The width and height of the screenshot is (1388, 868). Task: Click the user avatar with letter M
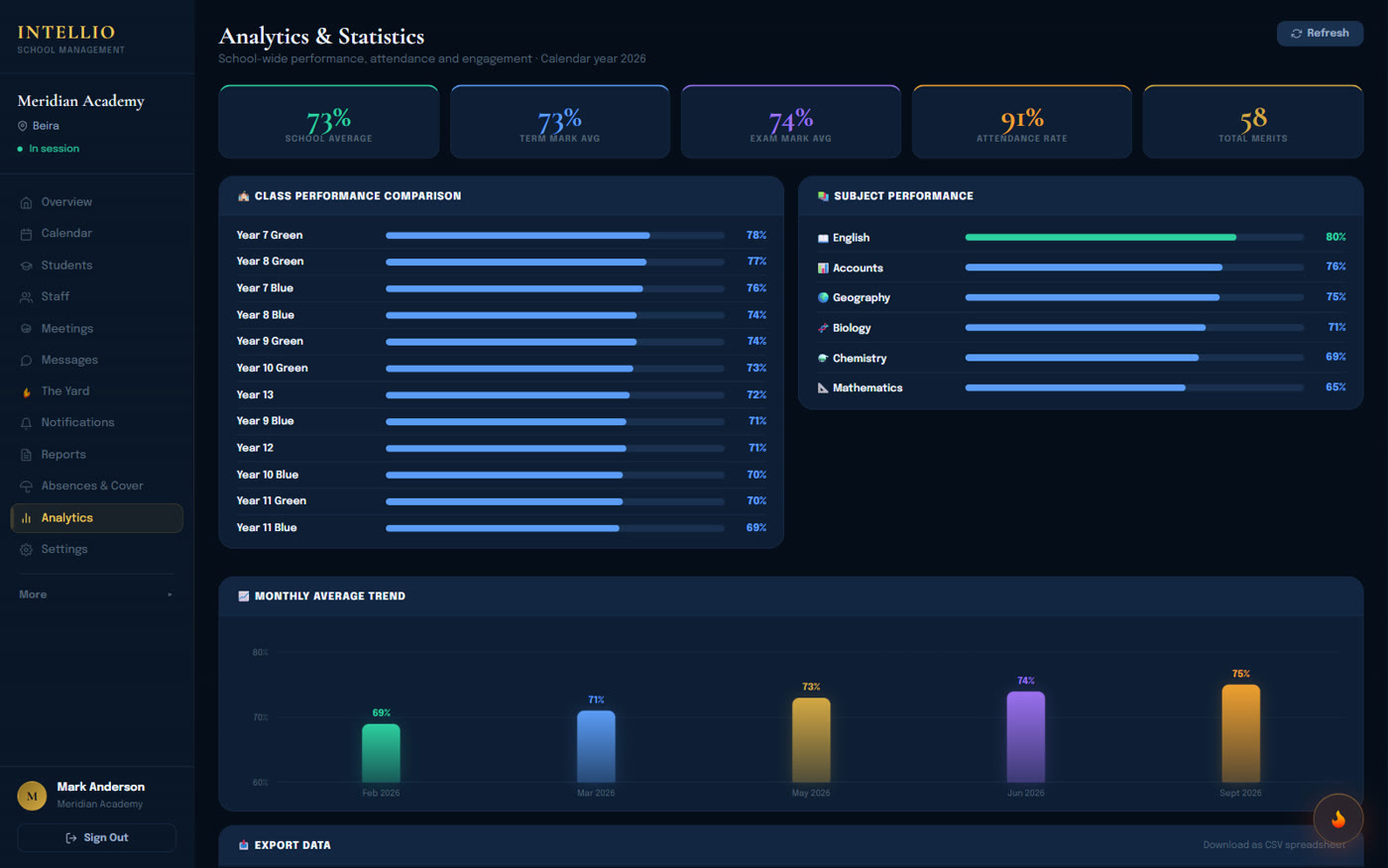[x=32, y=795]
